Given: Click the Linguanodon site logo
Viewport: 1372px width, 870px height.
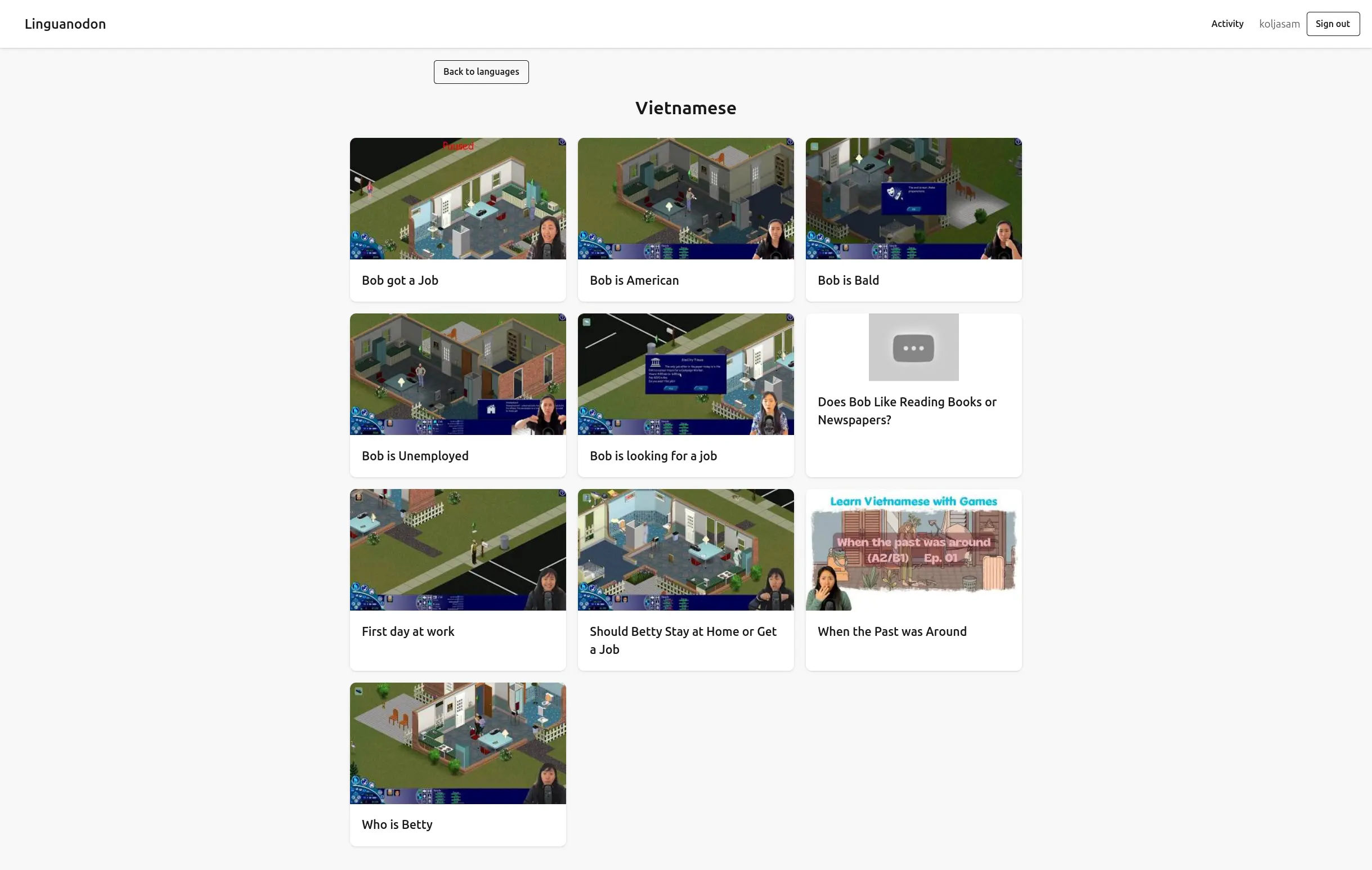Looking at the screenshot, I should pos(65,24).
